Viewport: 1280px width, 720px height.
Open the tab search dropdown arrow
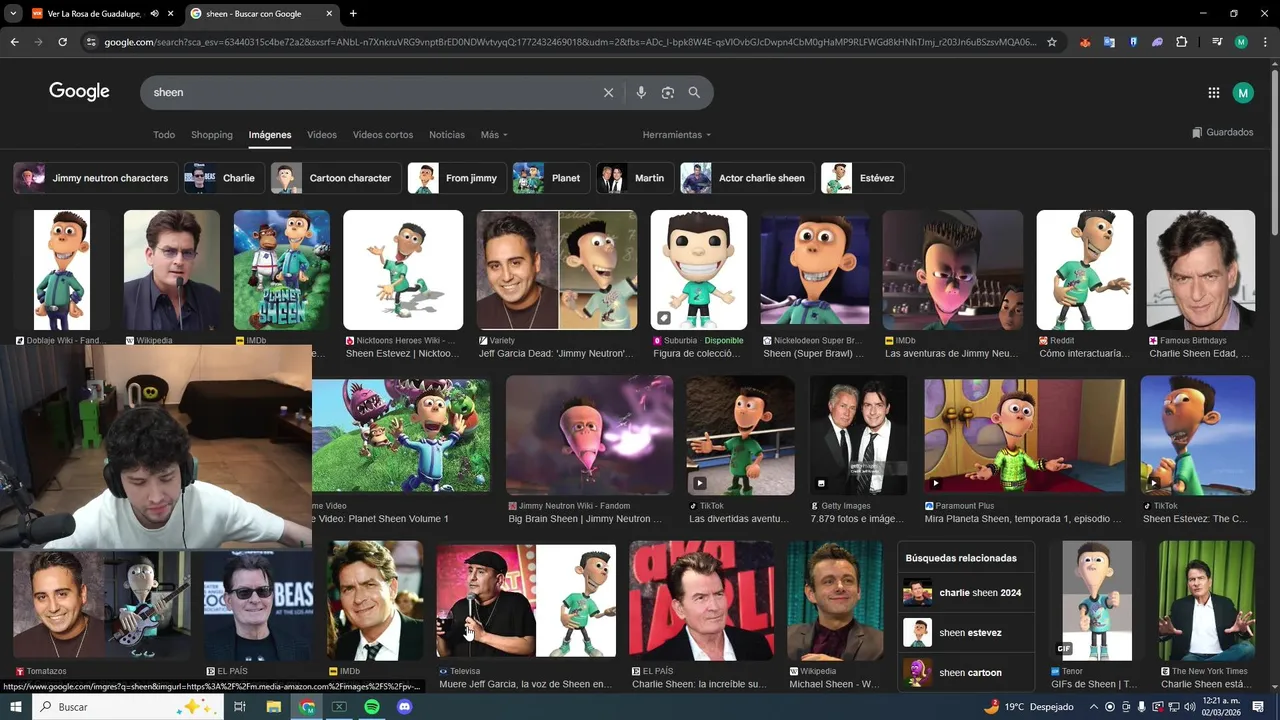tap(12, 14)
